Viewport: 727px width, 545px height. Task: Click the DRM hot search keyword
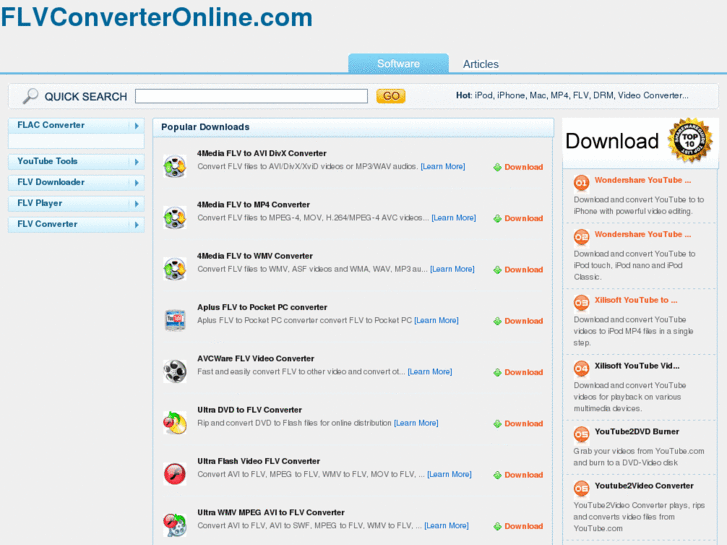(x=603, y=96)
